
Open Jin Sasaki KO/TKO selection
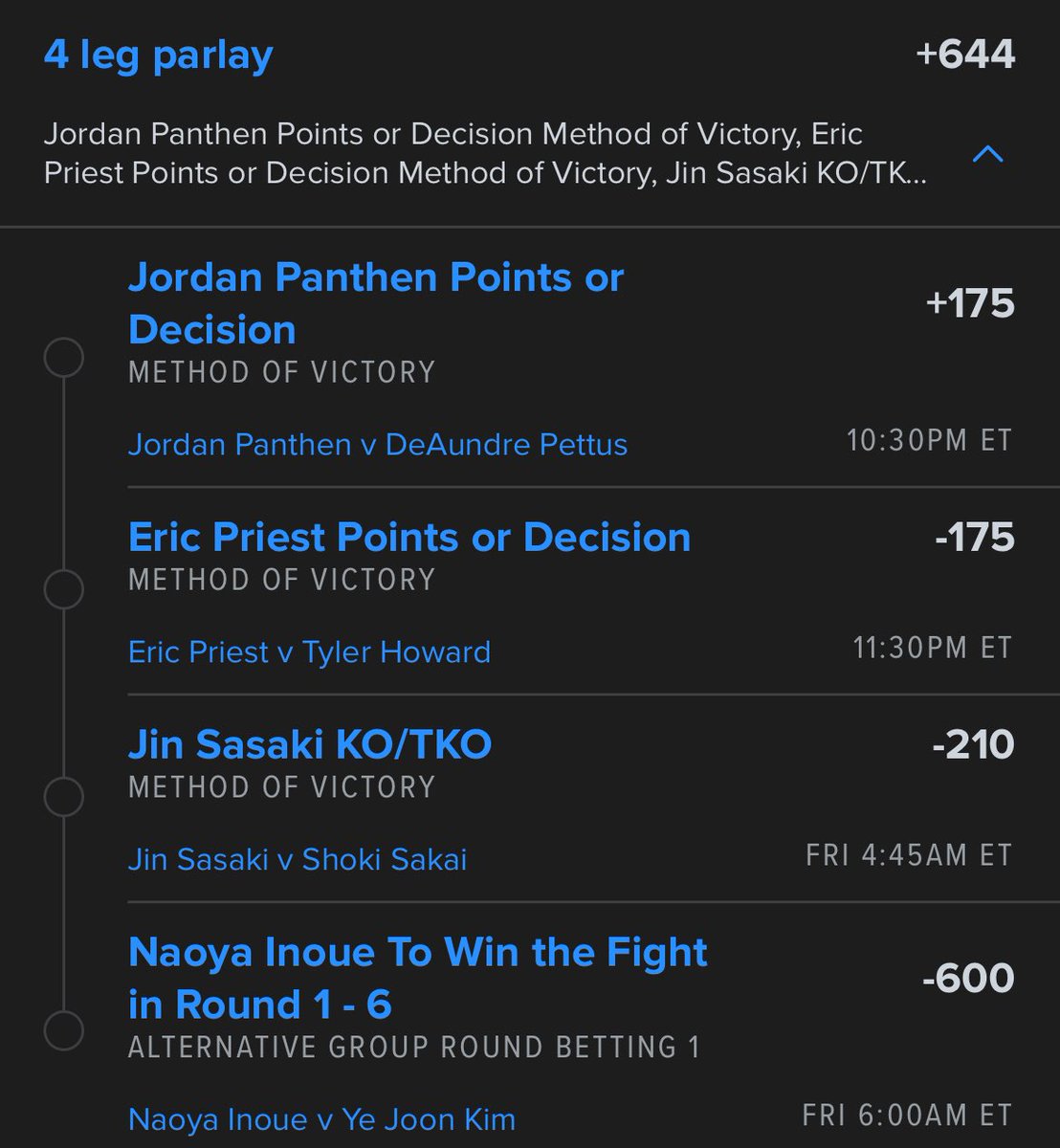[310, 744]
